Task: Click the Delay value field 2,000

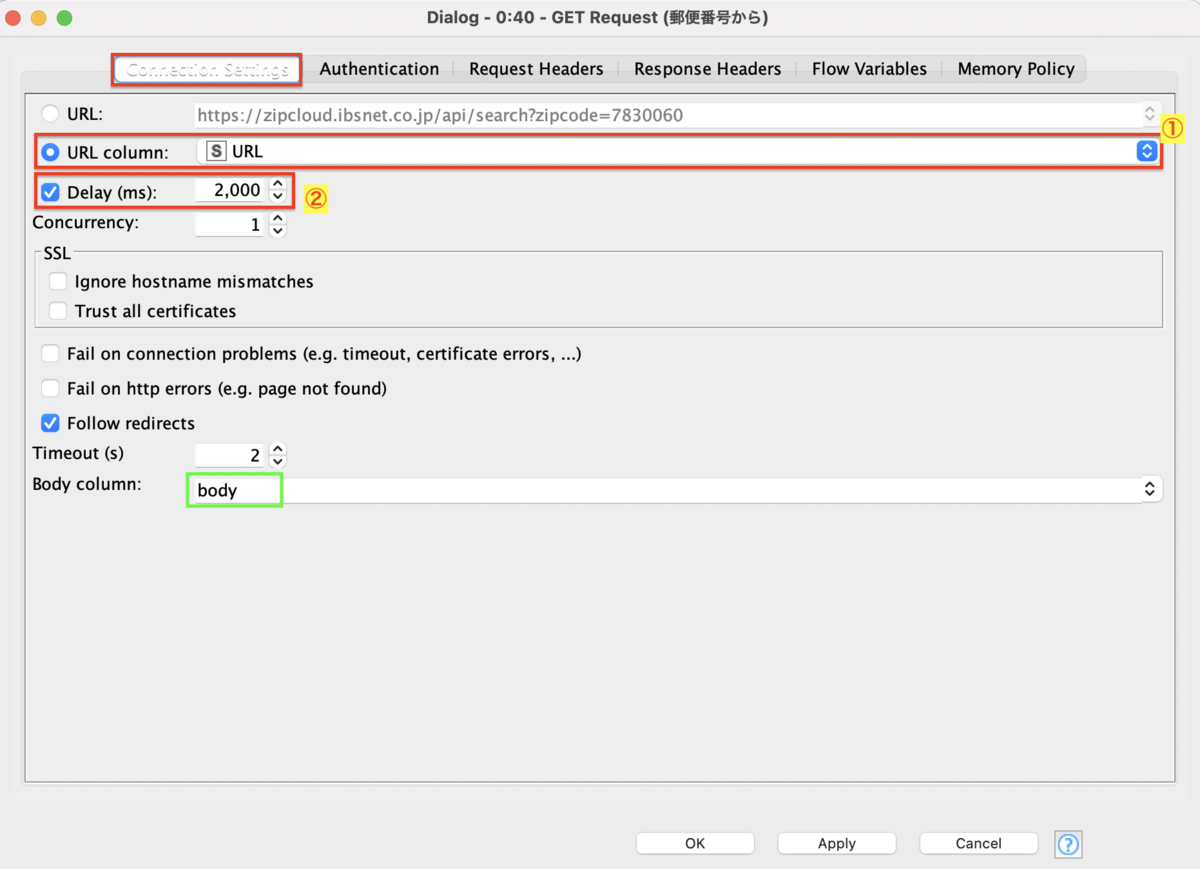Action: pos(232,190)
